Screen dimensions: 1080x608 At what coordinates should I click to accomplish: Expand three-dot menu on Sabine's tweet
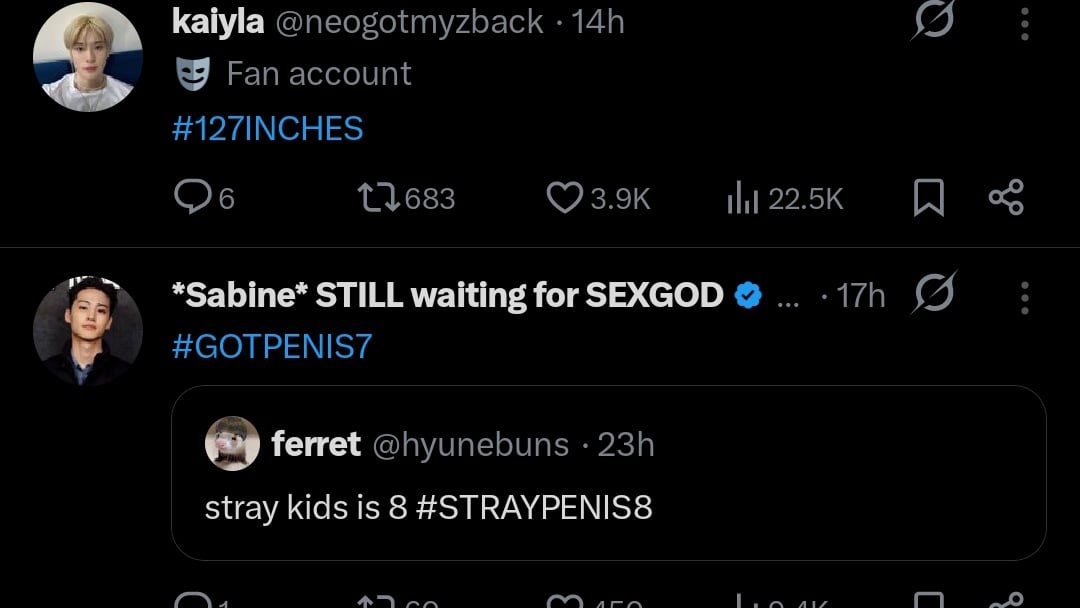[x=1025, y=296]
